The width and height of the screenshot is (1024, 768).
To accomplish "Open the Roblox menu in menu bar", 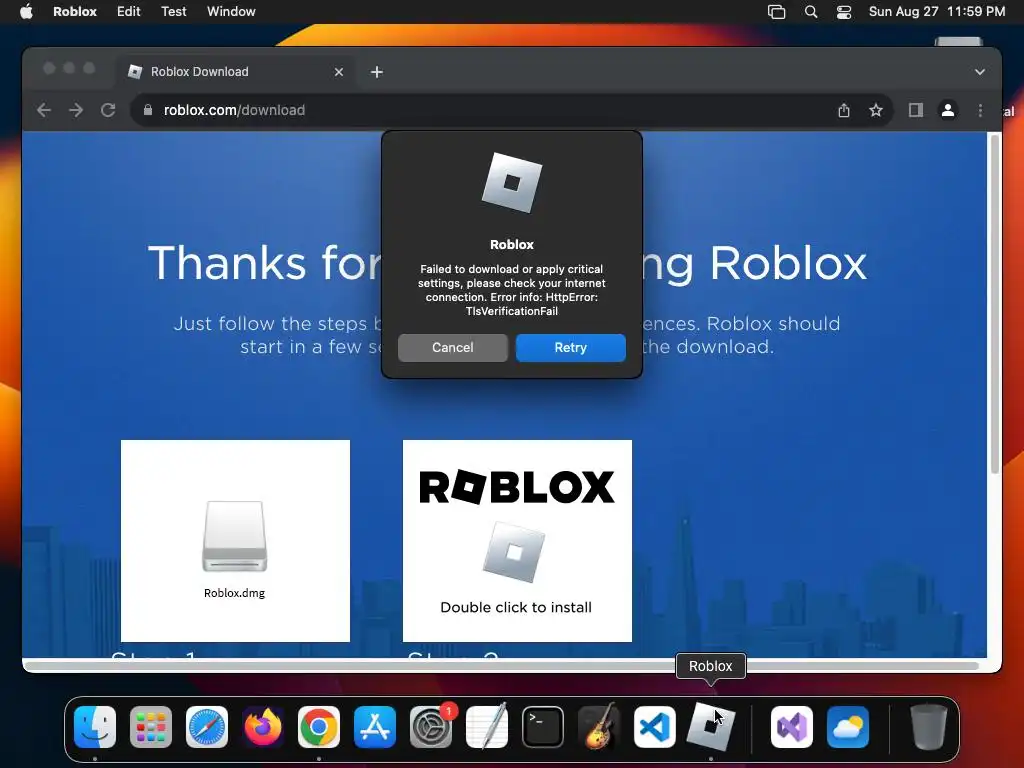I will coord(74,11).
